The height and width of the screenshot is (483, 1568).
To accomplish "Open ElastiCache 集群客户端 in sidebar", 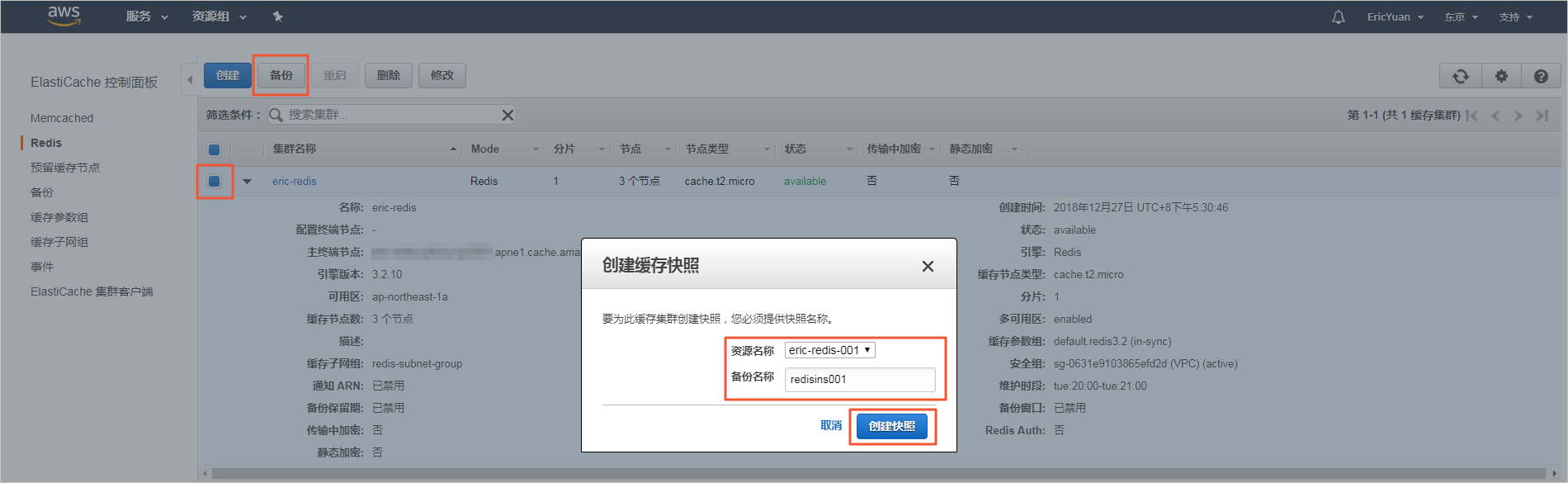I will click(x=92, y=291).
